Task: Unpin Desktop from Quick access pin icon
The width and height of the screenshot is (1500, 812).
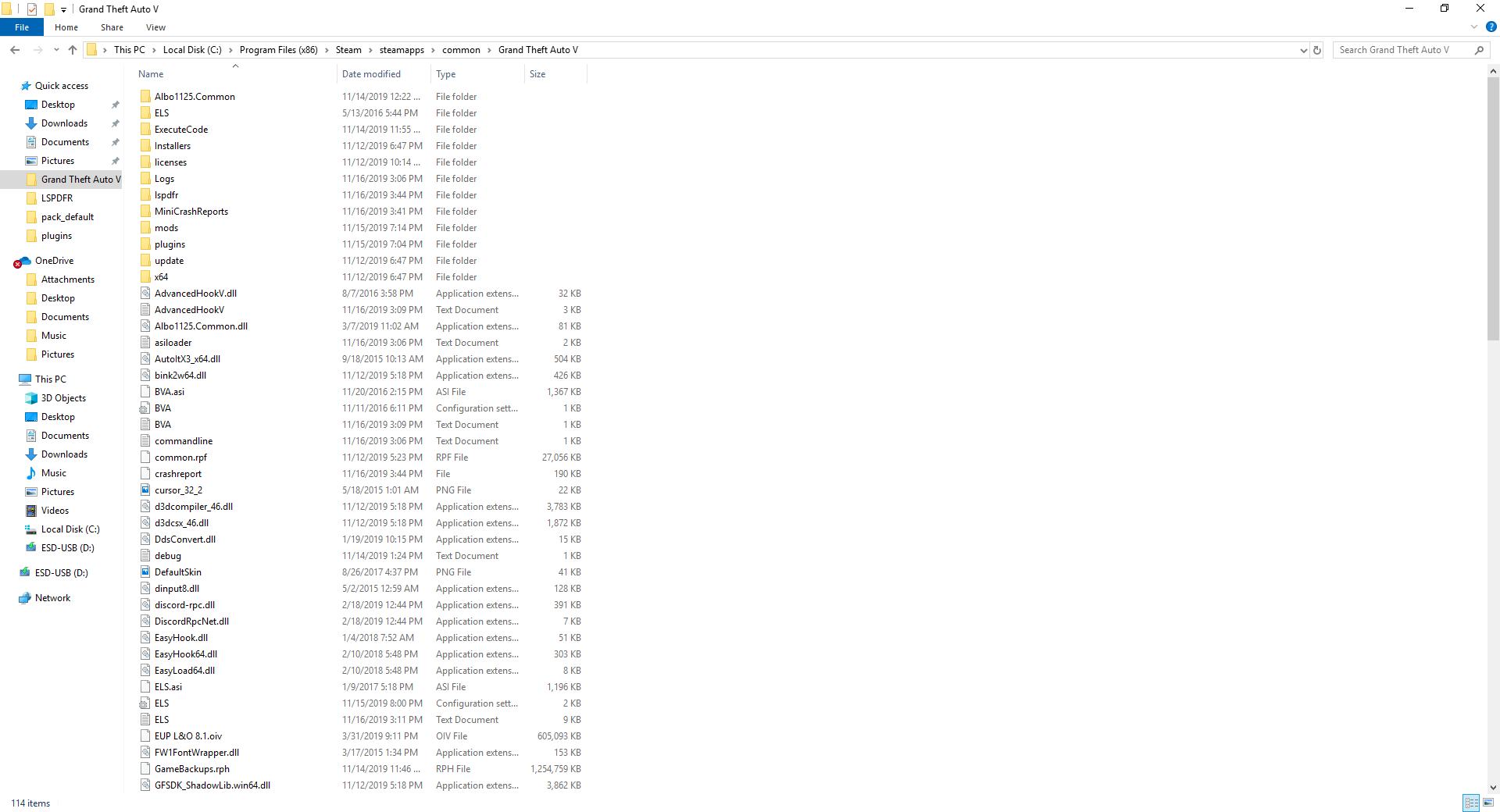Action: (116, 105)
